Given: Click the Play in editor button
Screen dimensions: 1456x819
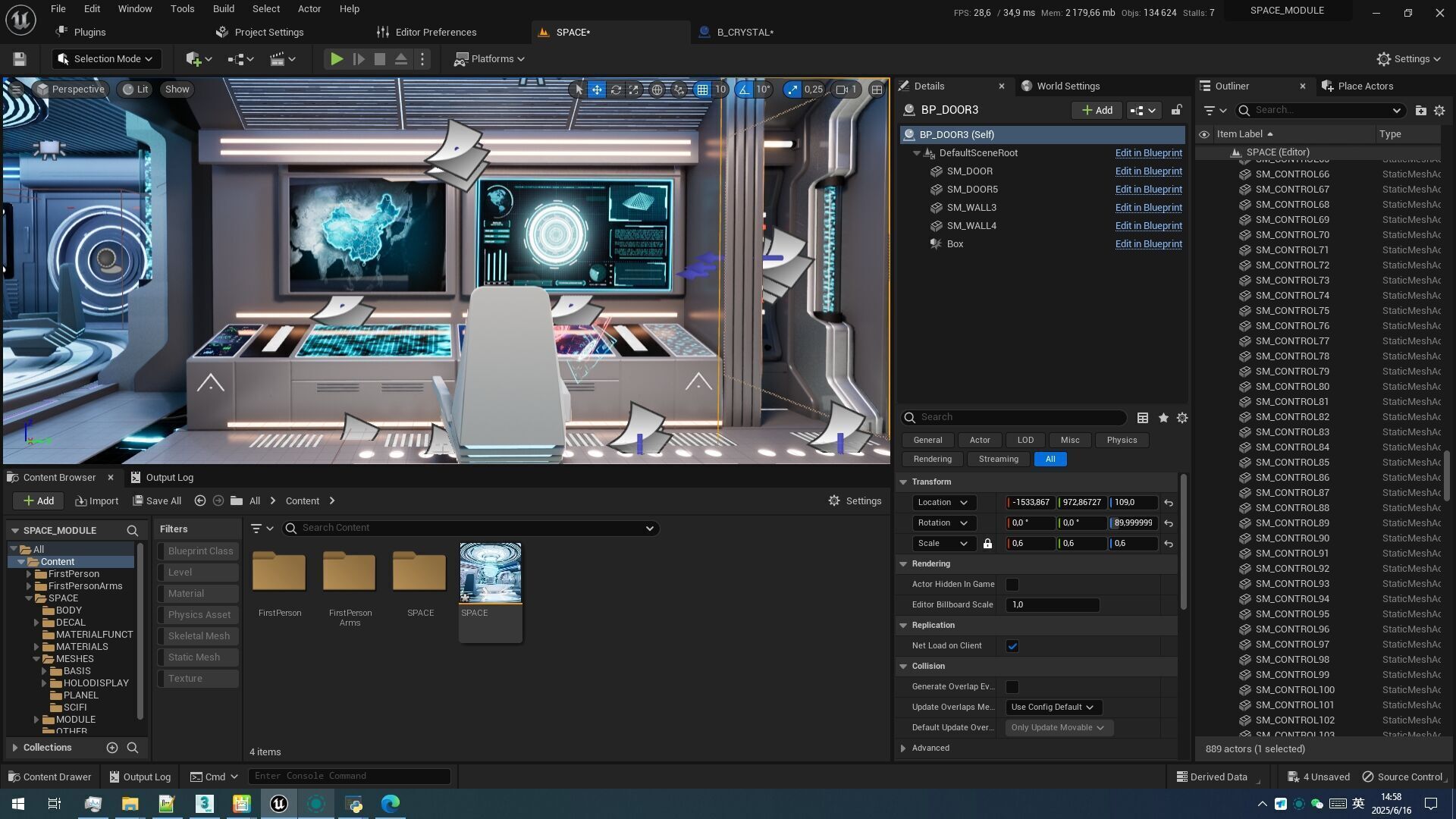Looking at the screenshot, I should click(x=337, y=59).
